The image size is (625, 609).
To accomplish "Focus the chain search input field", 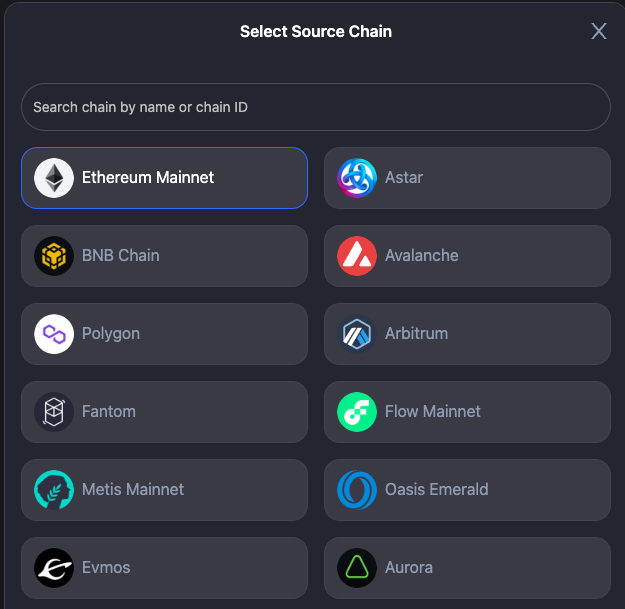I will point(315,107).
